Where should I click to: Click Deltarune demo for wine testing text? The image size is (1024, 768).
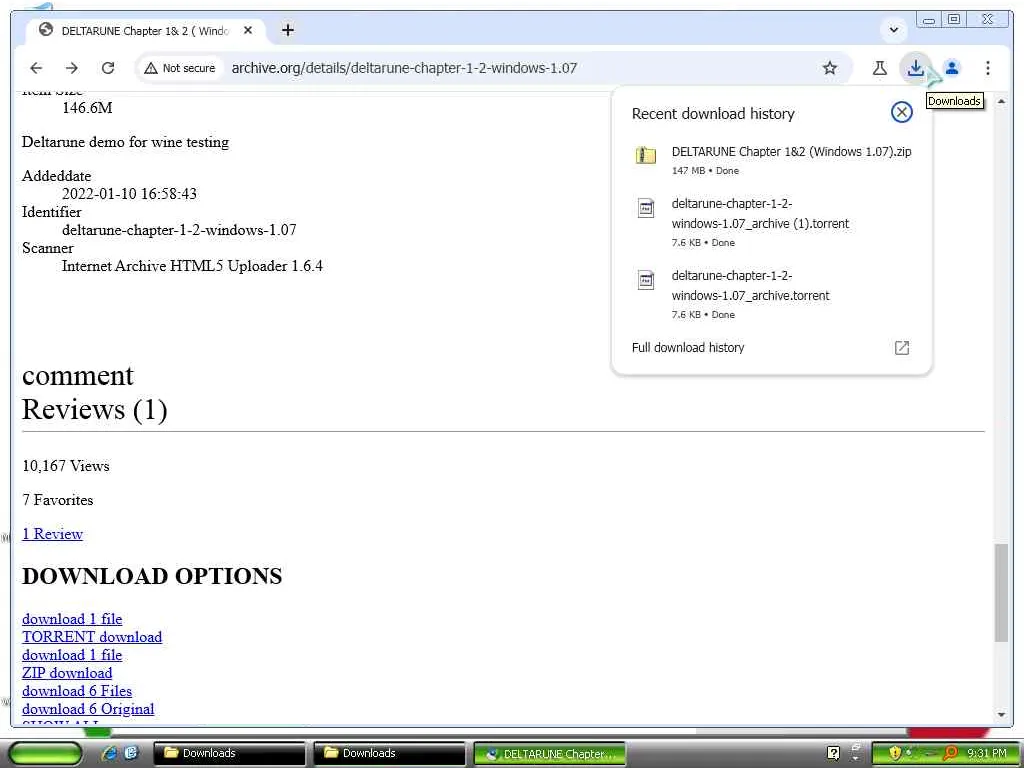[125, 142]
